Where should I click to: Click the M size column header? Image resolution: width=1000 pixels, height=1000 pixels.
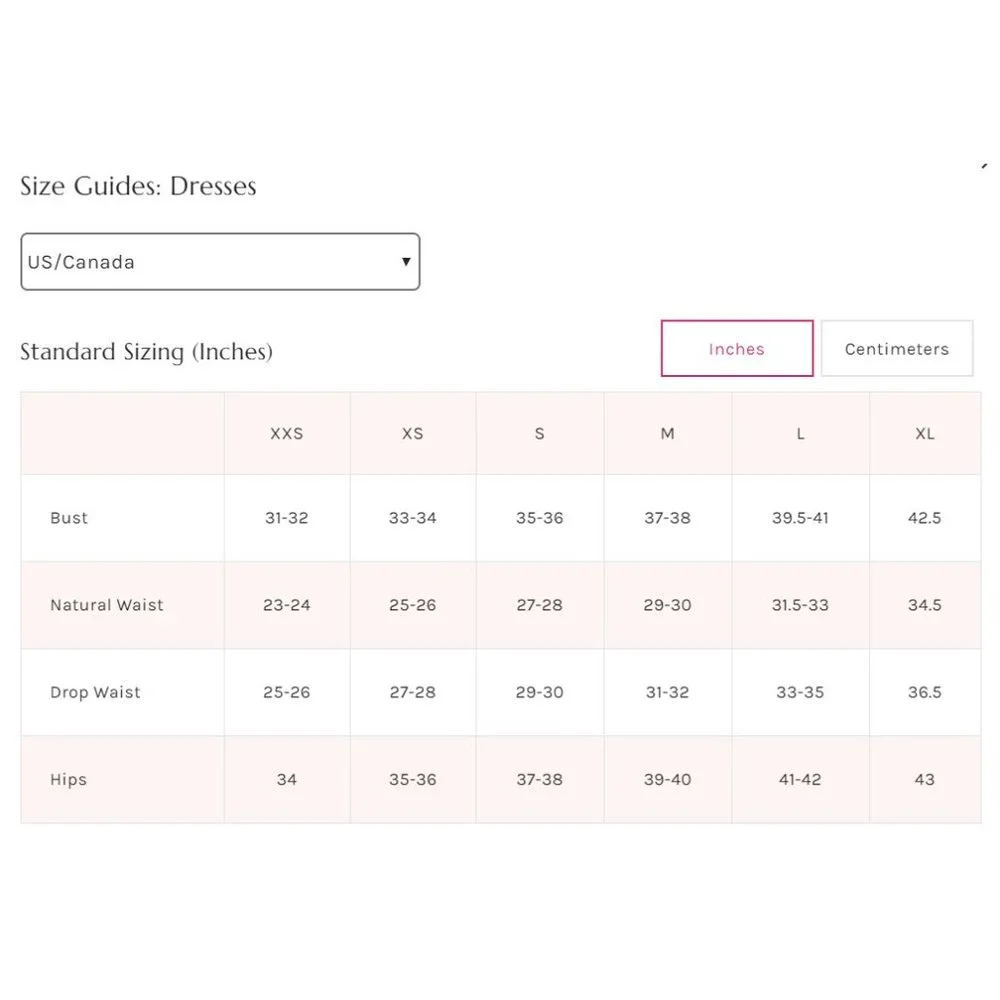667,433
